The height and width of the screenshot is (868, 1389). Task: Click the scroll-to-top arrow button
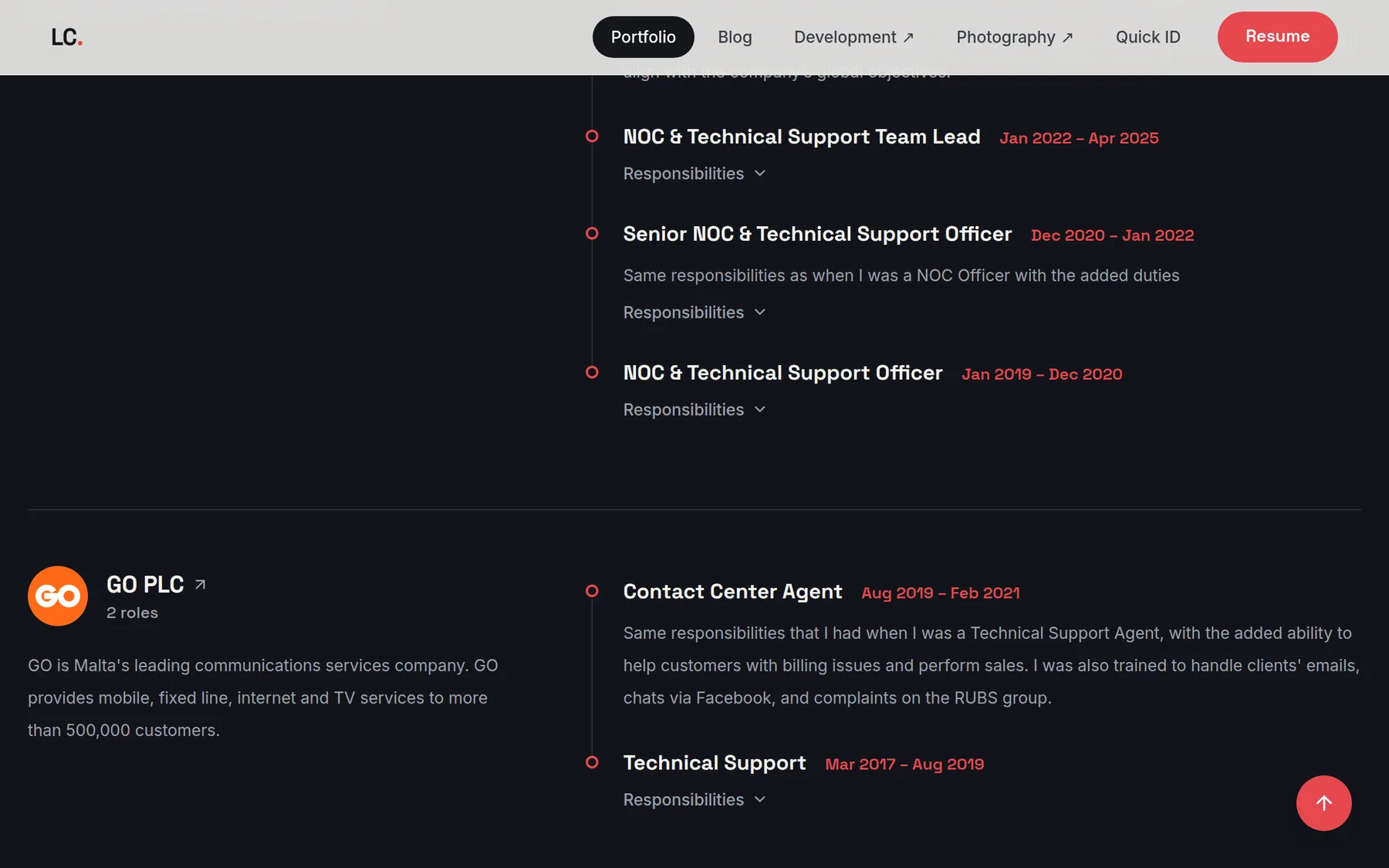coord(1323,803)
